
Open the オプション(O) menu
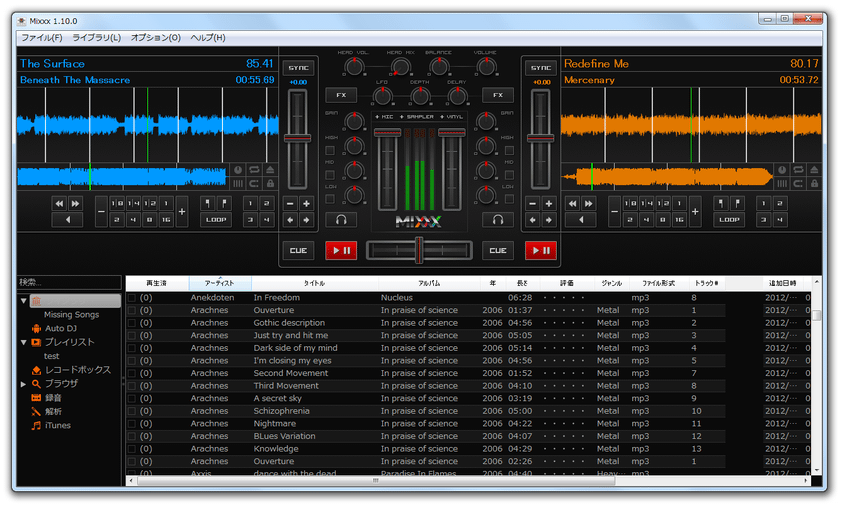pos(156,38)
